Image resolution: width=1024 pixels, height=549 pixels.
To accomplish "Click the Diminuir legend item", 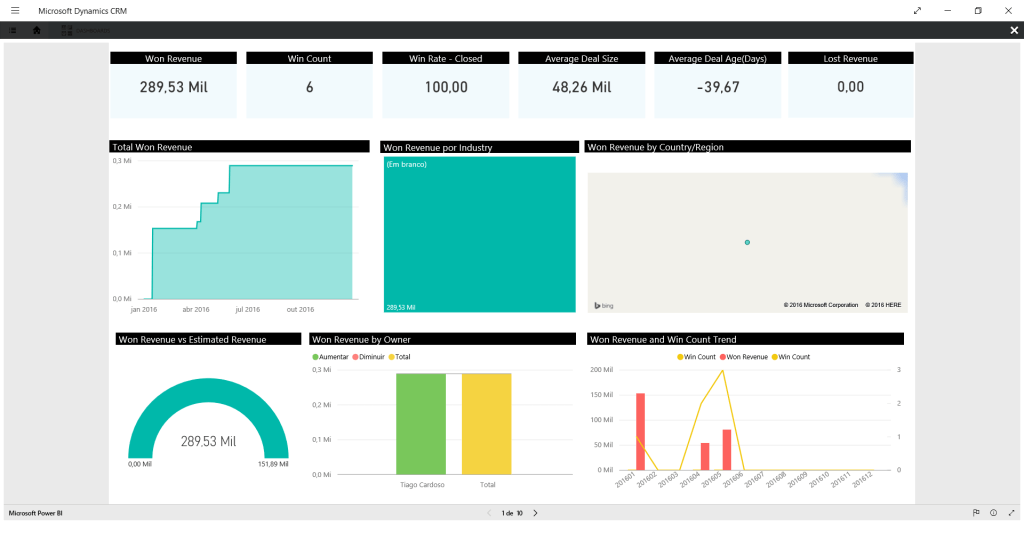I will [368, 357].
